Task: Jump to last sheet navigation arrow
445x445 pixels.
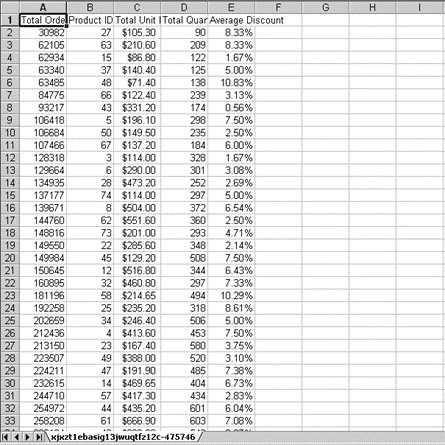Action: point(39,437)
